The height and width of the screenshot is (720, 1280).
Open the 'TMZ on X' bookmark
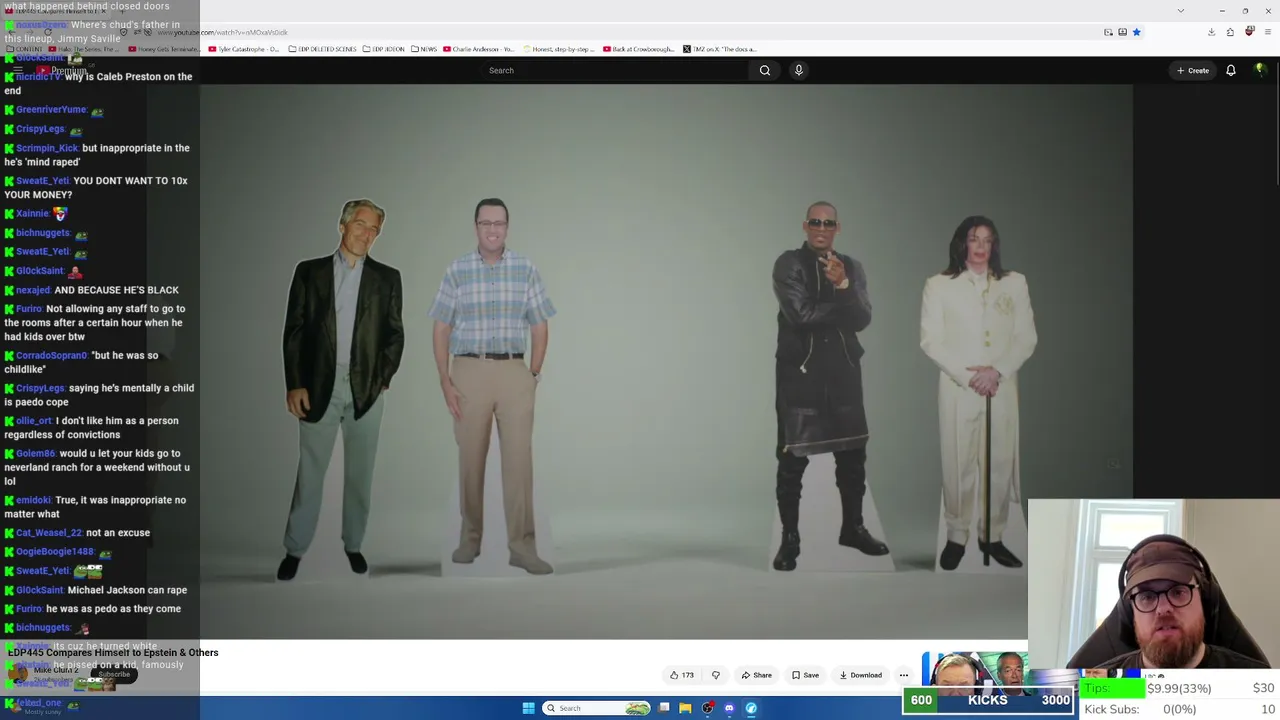(x=720, y=49)
